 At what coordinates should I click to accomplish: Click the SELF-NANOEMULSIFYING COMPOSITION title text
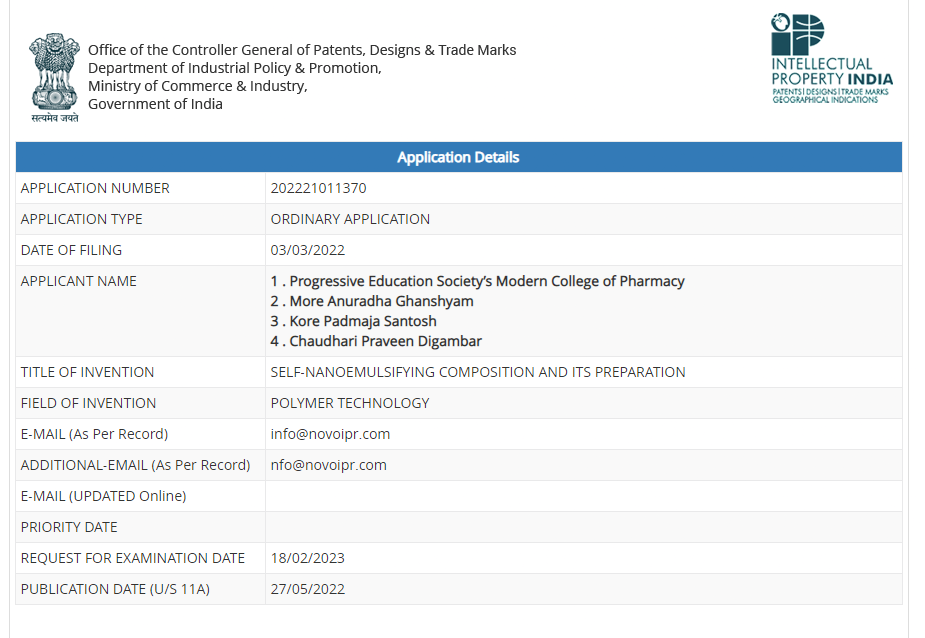478,372
